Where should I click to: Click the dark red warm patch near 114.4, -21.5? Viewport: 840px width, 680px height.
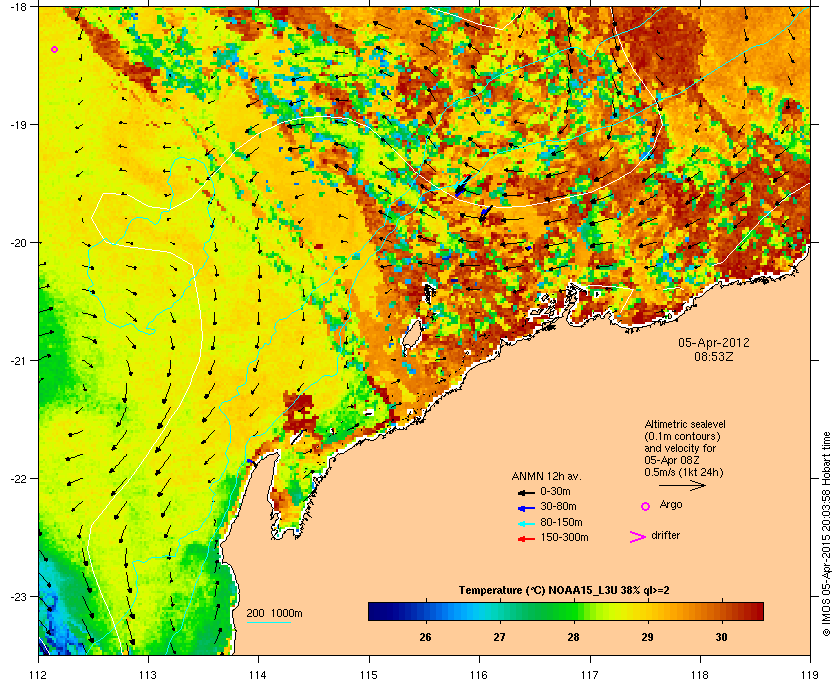click(300, 413)
